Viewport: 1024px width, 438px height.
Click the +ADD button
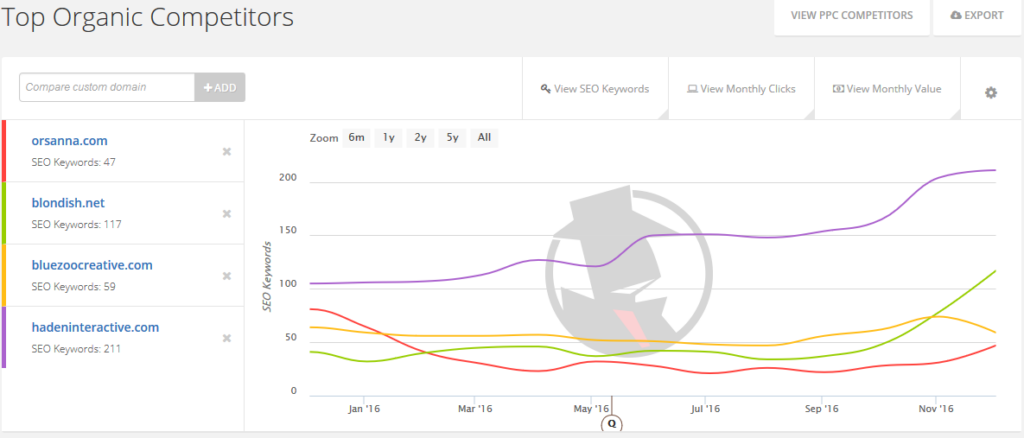[220, 87]
